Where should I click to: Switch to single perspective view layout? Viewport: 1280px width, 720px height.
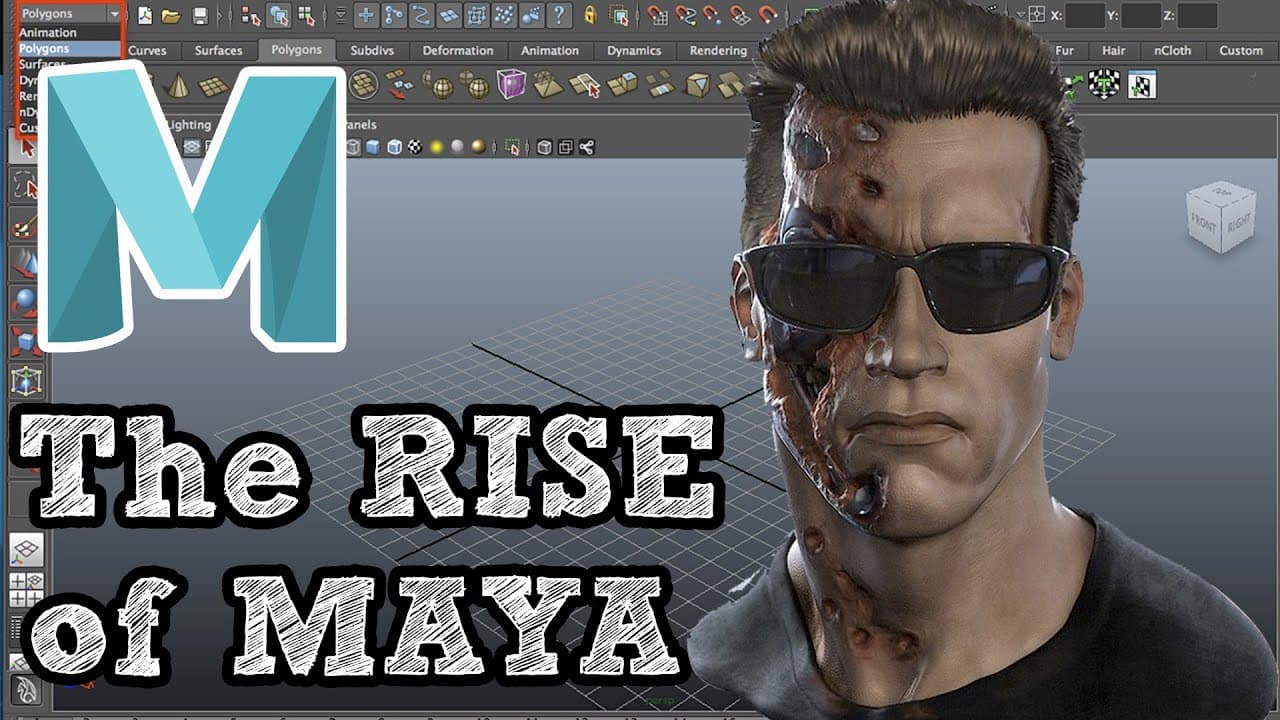pos(26,548)
